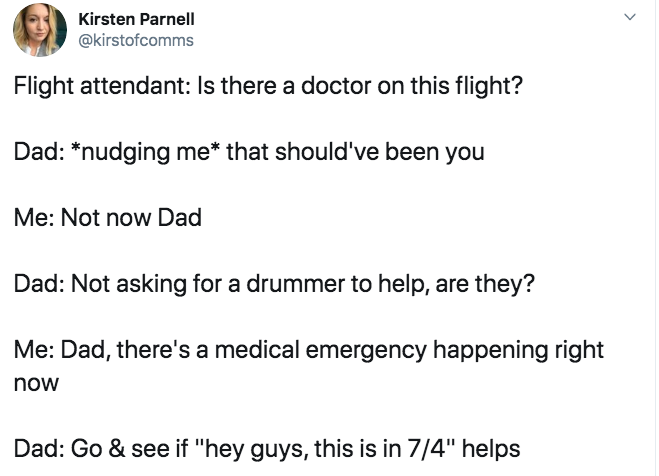Click the standalone wrapped word "now"
Image resolution: width=659 pixels, height=476 pixels.
click(36, 382)
